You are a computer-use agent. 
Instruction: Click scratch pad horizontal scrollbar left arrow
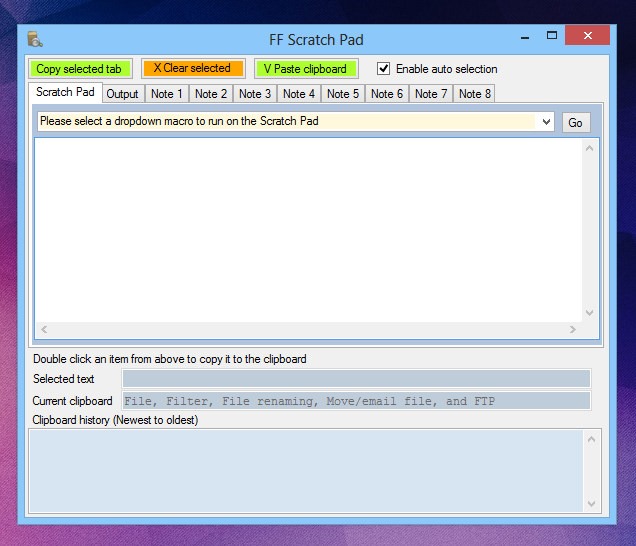44,329
